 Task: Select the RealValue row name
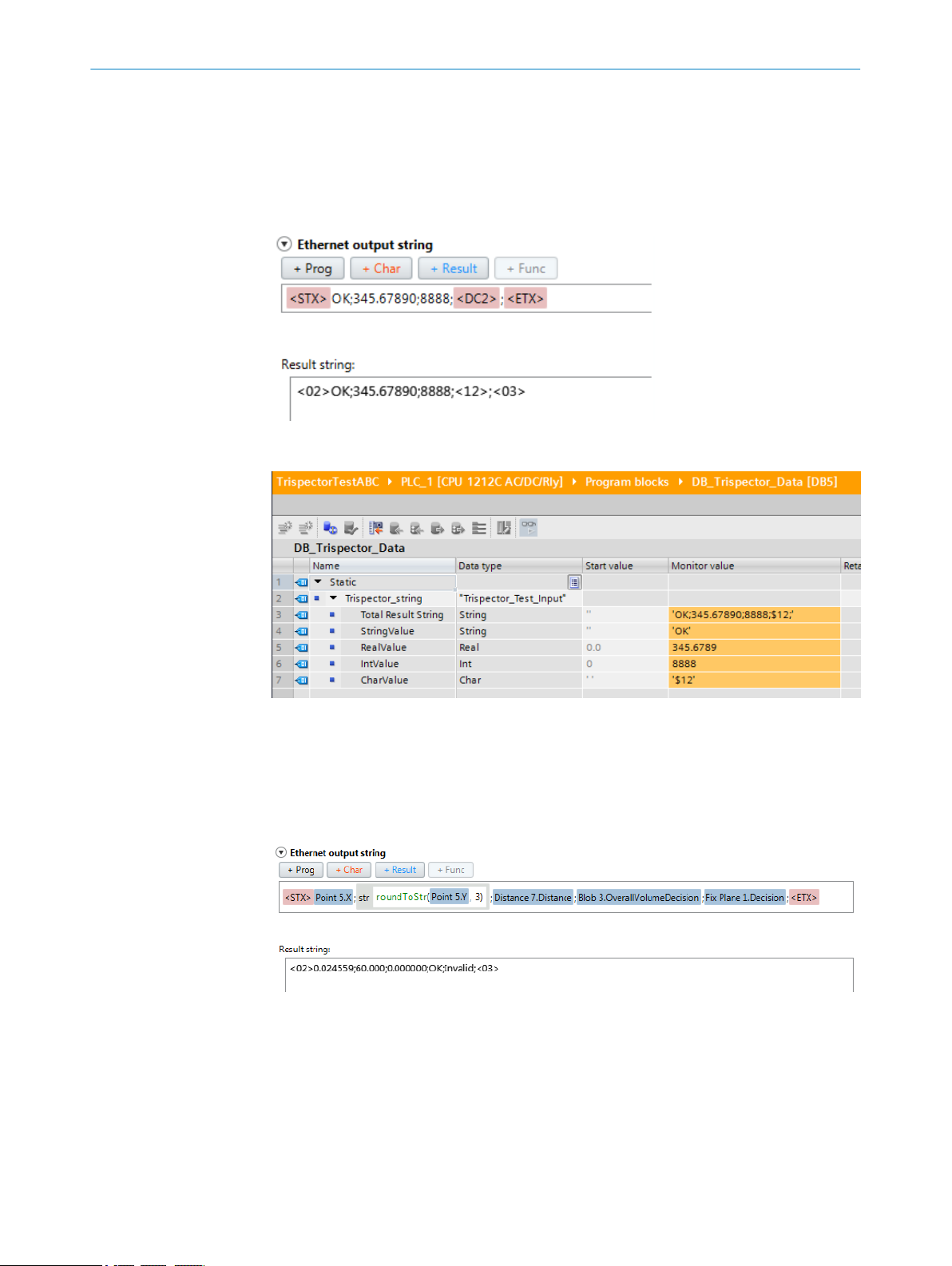click(x=383, y=648)
